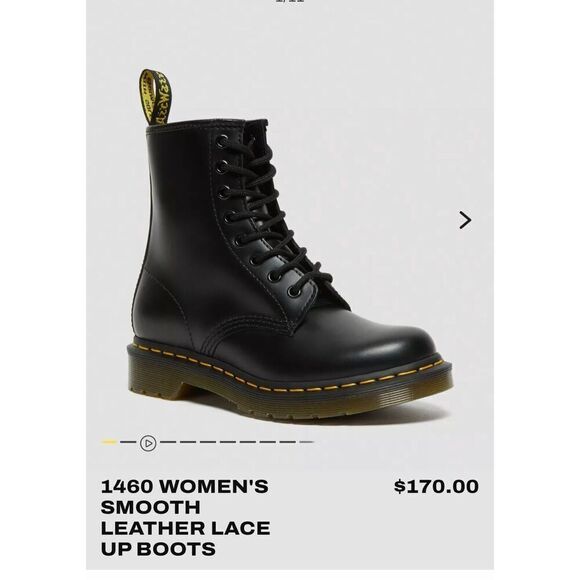The image size is (580, 580).
Task: Select the seventh carousel indicator dash
Action: pyautogui.click(x=228, y=442)
